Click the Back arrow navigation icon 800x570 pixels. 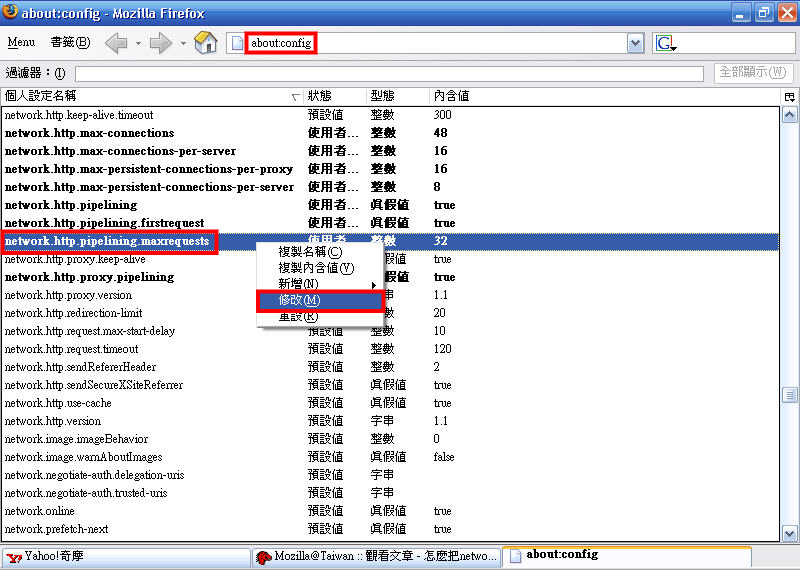[116, 43]
